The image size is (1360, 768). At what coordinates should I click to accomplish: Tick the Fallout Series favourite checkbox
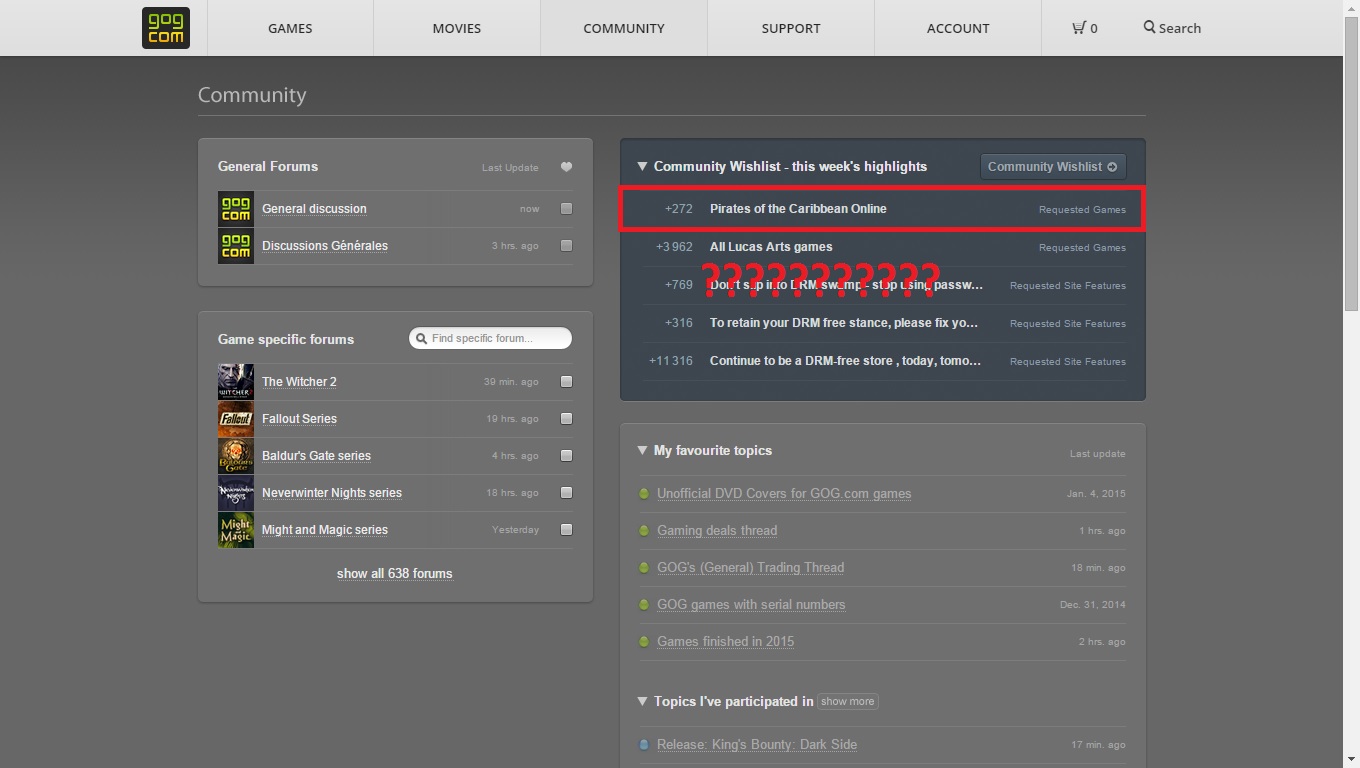tap(567, 419)
